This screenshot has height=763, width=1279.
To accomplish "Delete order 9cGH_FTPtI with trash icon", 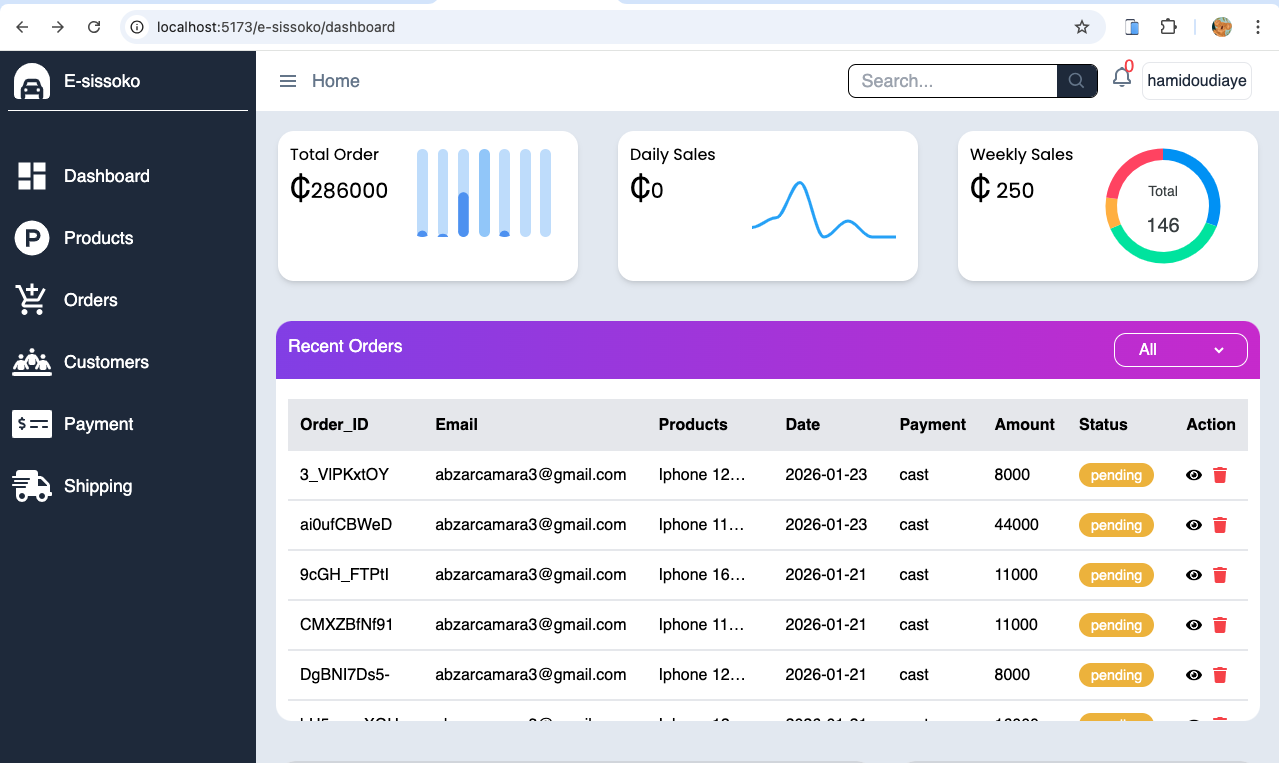I will (x=1220, y=575).
